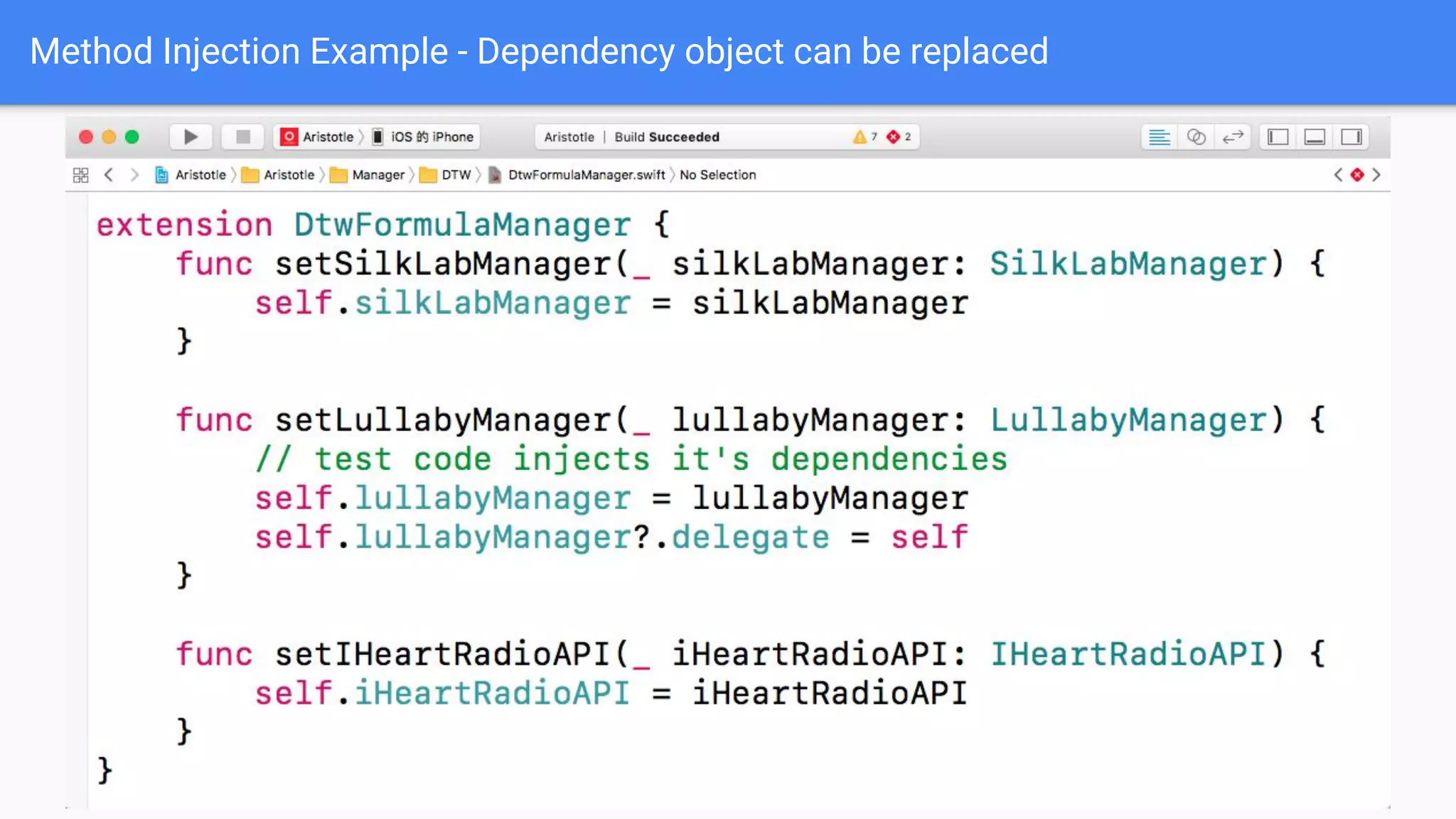This screenshot has height=819, width=1456.
Task: Toggle the Navigator left panel
Action: pos(1278,136)
